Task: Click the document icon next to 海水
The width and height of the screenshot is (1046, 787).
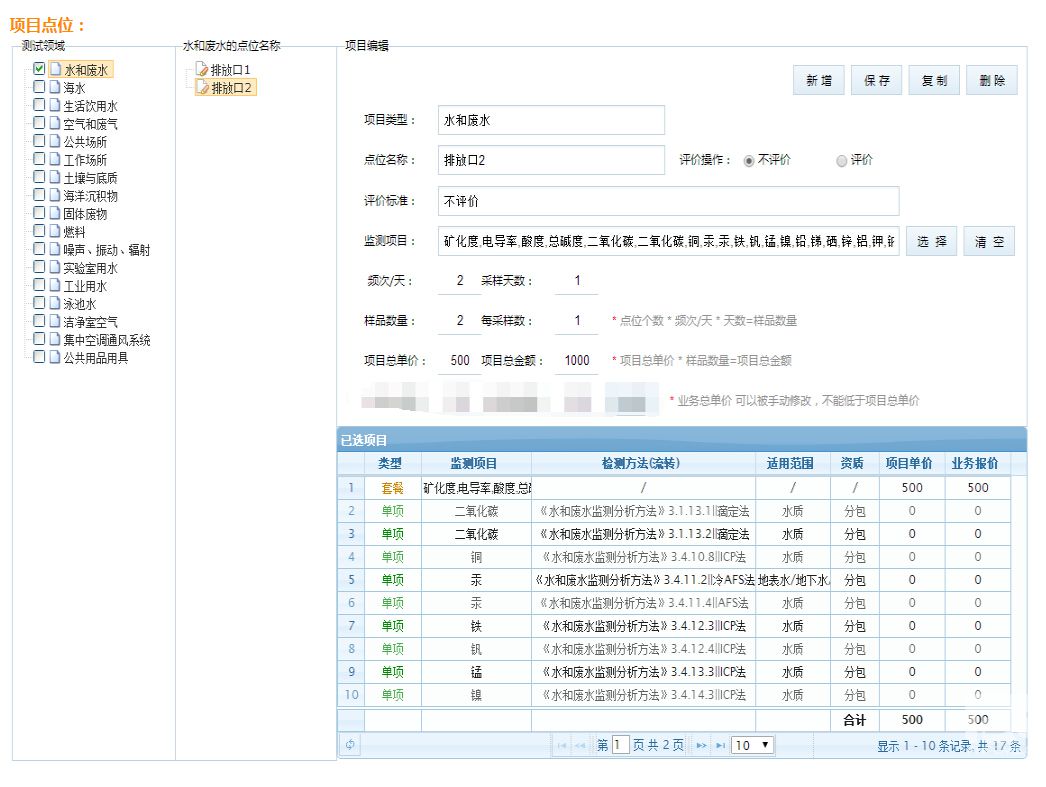Action: 55,88
